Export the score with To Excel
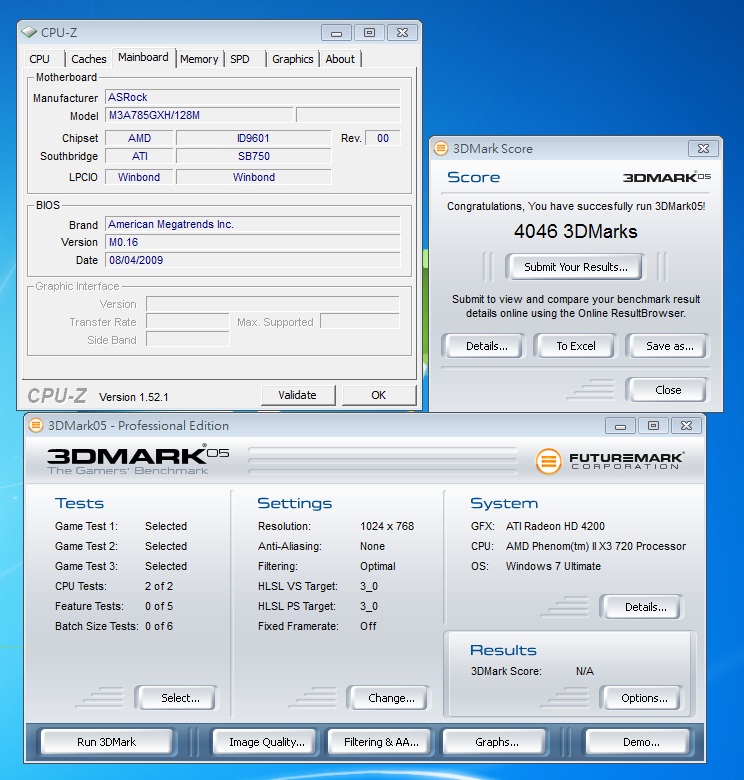 click(x=575, y=346)
